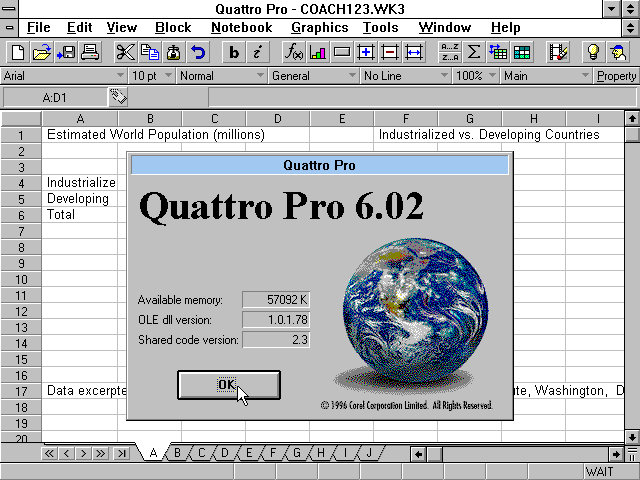Cut the selection with the scissors icon

tap(125, 53)
